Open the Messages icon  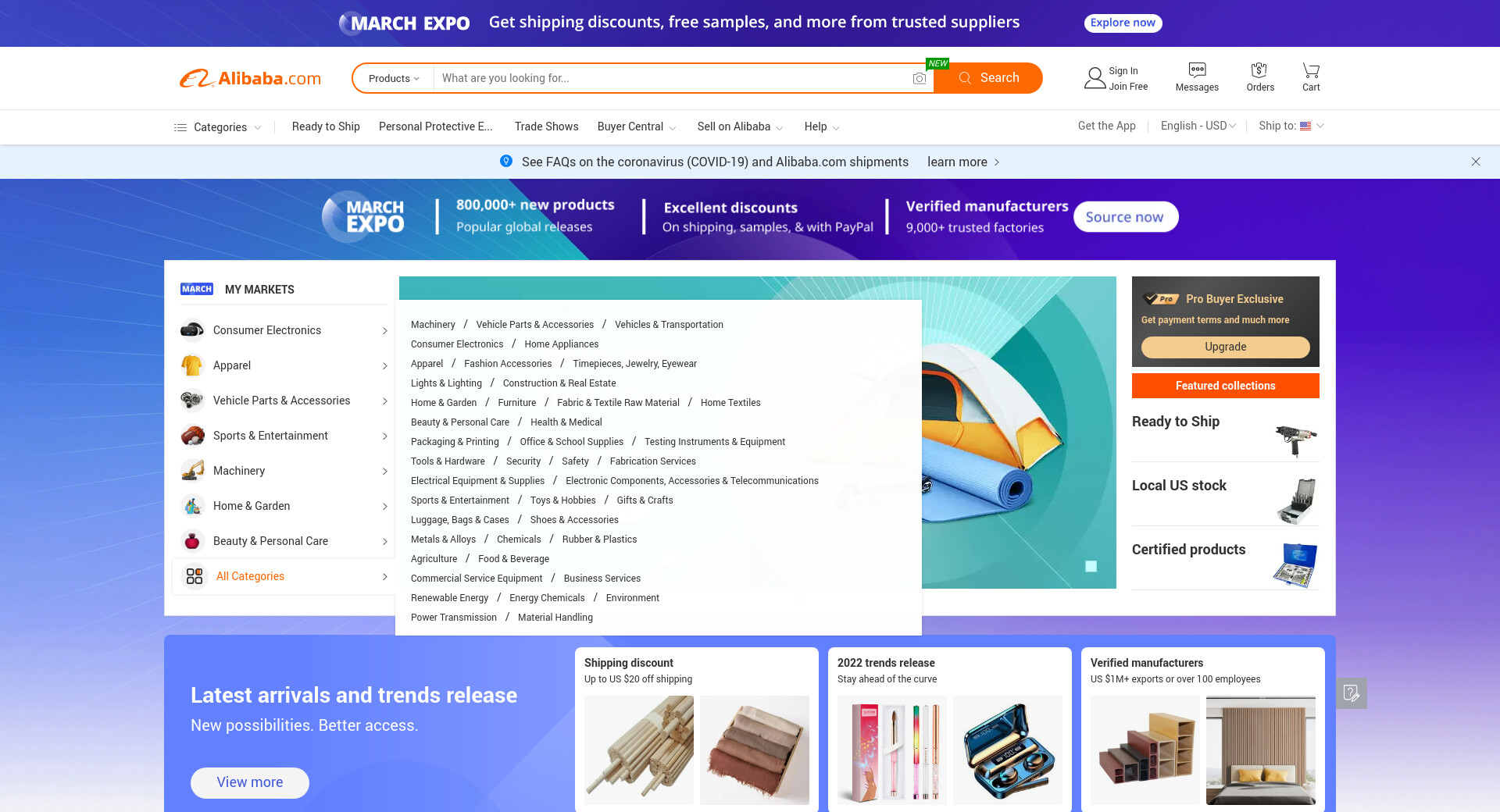pyautogui.click(x=1197, y=69)
